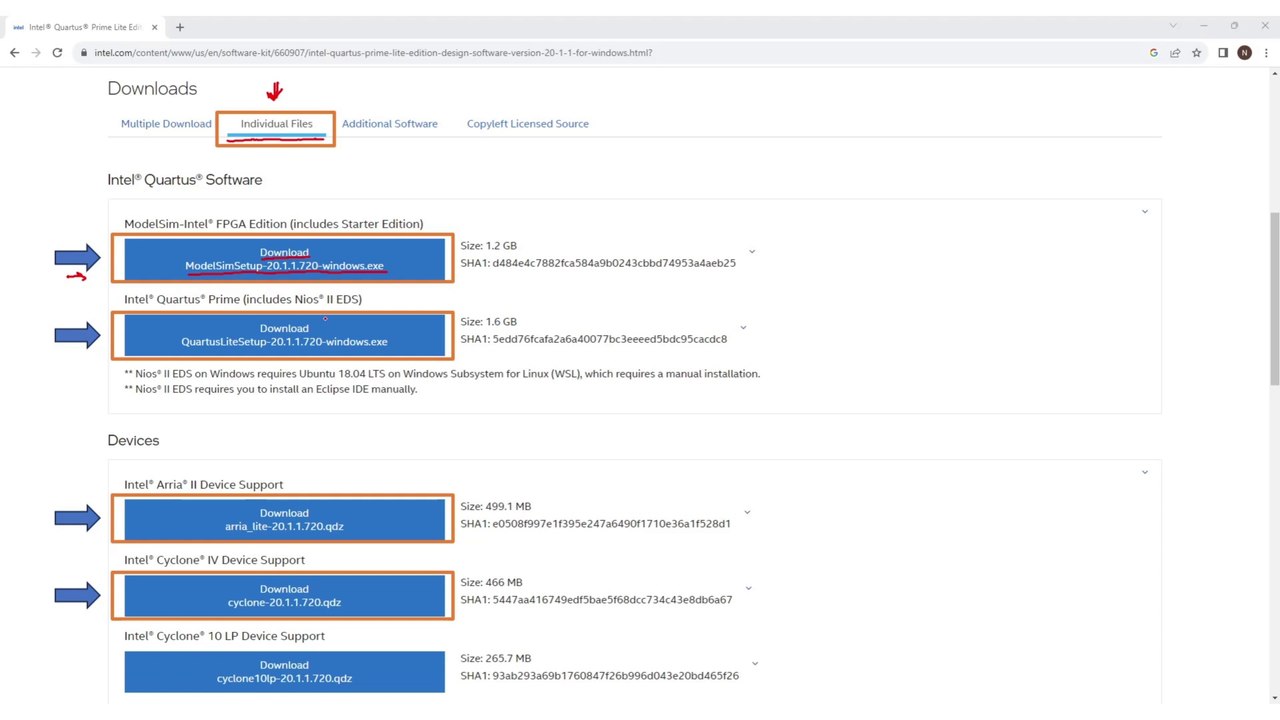This screenshot has width=1280, height=720.
Task: Expand ModelSim download details chevron
Action: pyautogui.click(x=752, y=252)
